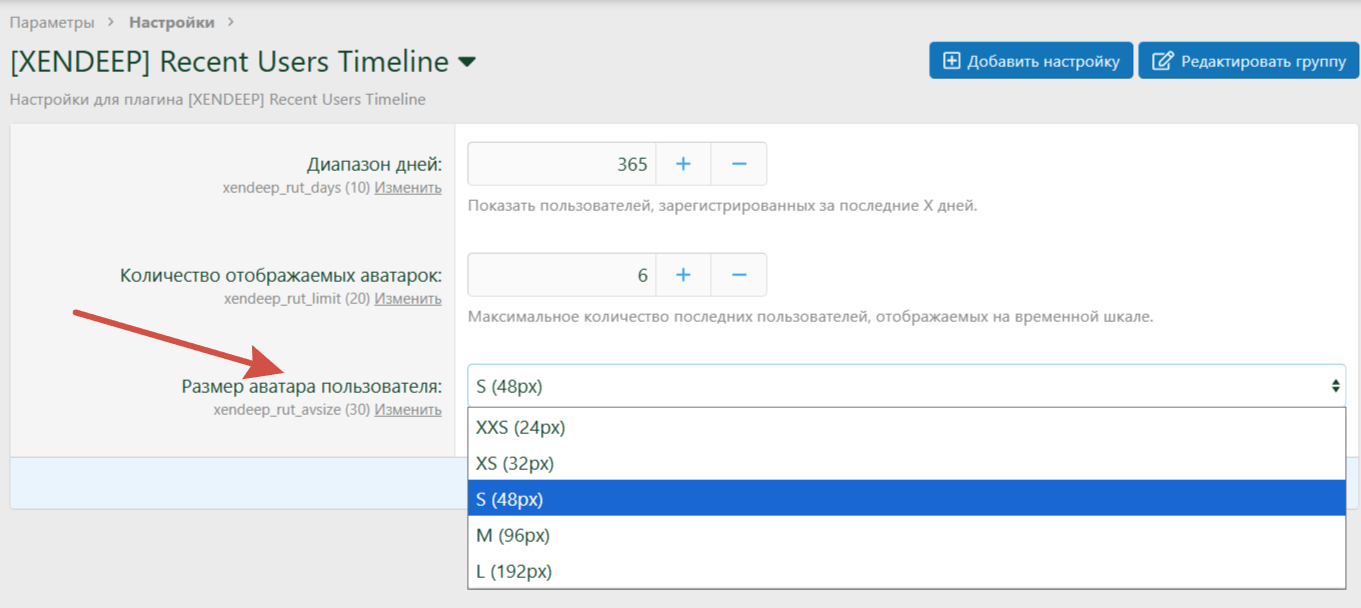Focus the Диапазон дней input with 365

(561, 164)
